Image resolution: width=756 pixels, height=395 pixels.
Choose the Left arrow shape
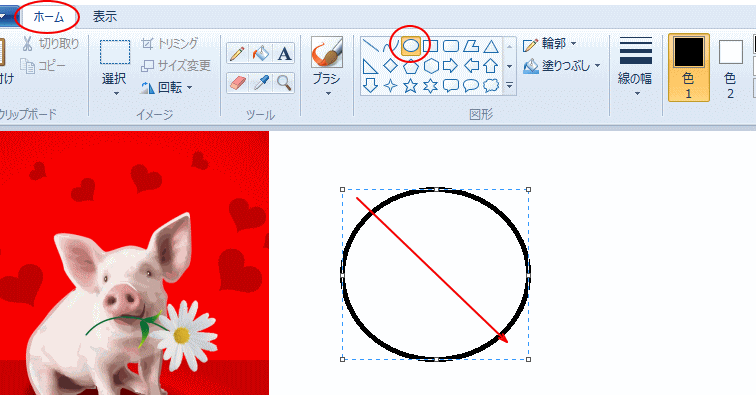point(471,66)
